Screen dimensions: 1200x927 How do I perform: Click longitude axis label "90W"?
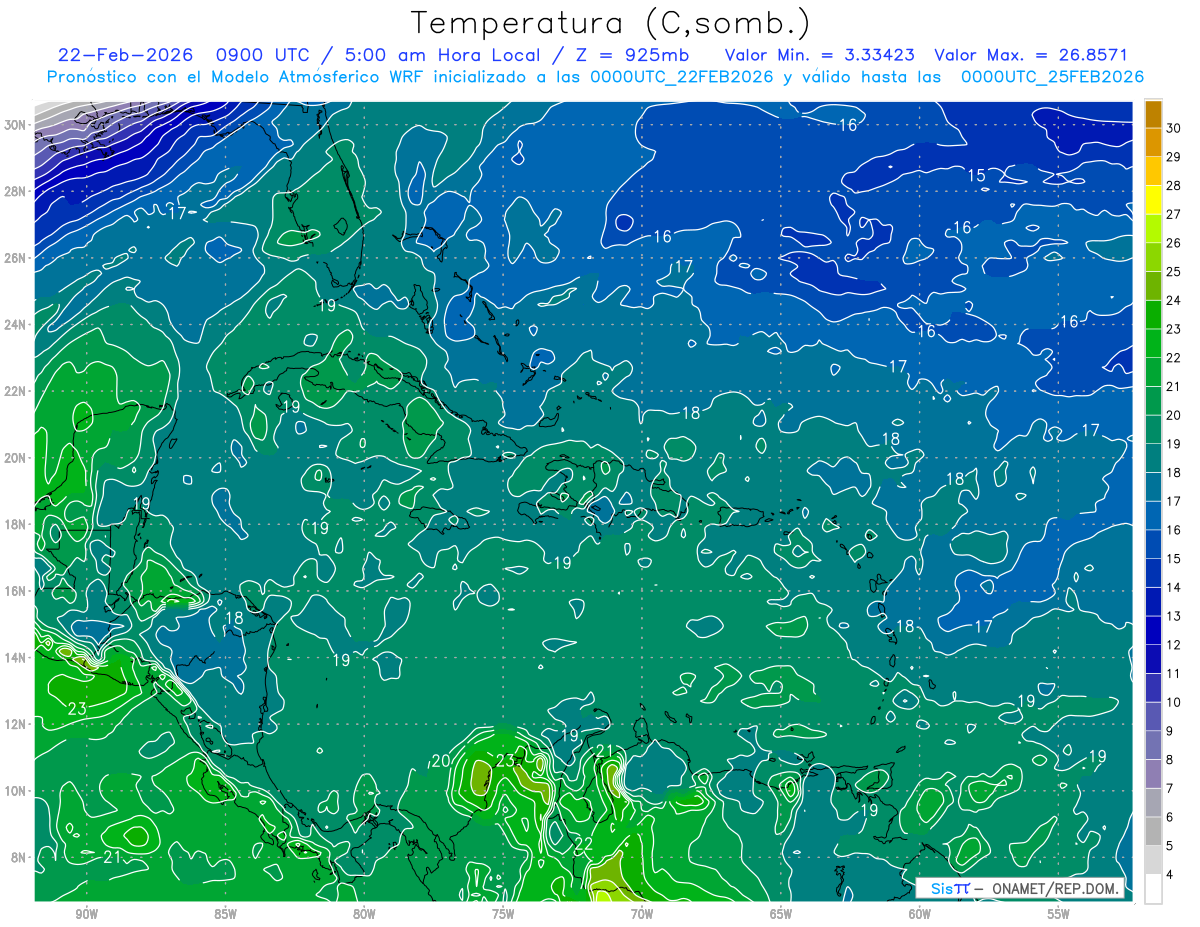click(x=86, y=914)
